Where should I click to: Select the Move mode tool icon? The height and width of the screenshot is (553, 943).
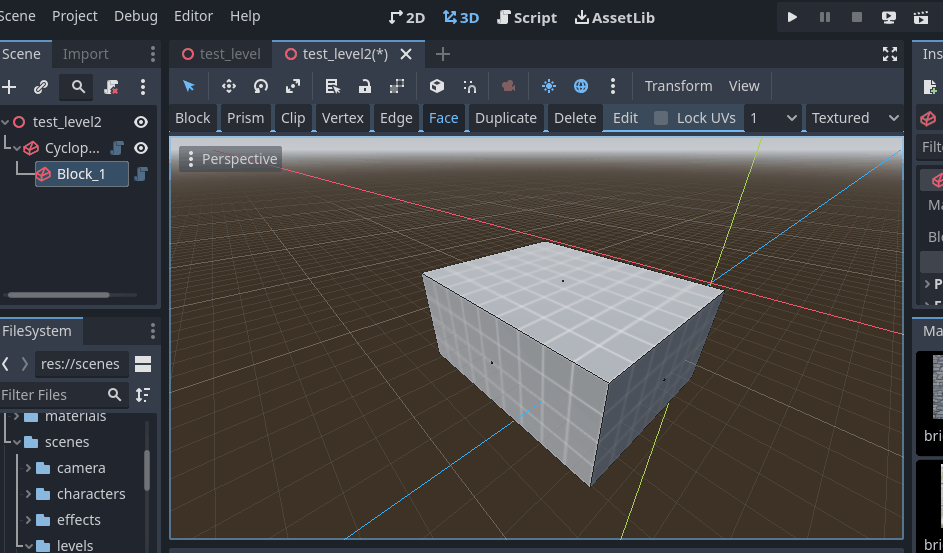pos(229,86)
